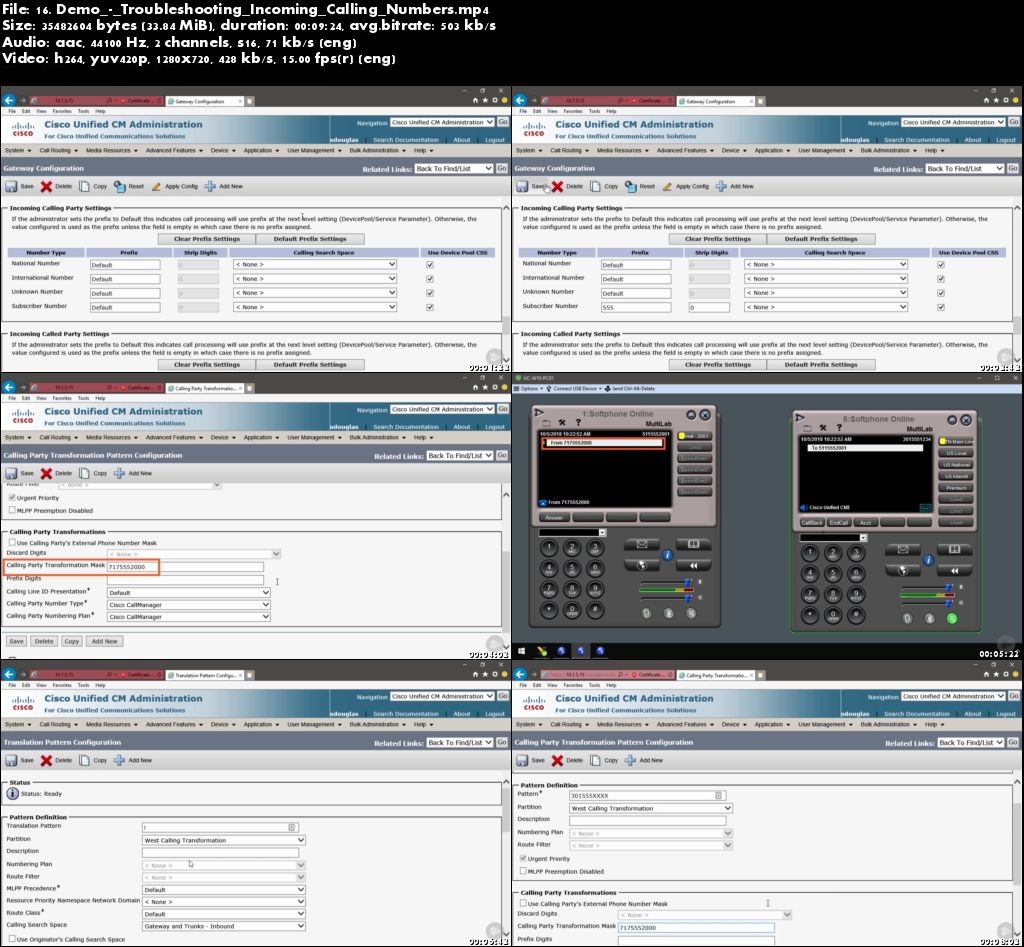
Task: Enable Use Originator's Calling Search Space checkbox
Action: [x=12, y=939]
